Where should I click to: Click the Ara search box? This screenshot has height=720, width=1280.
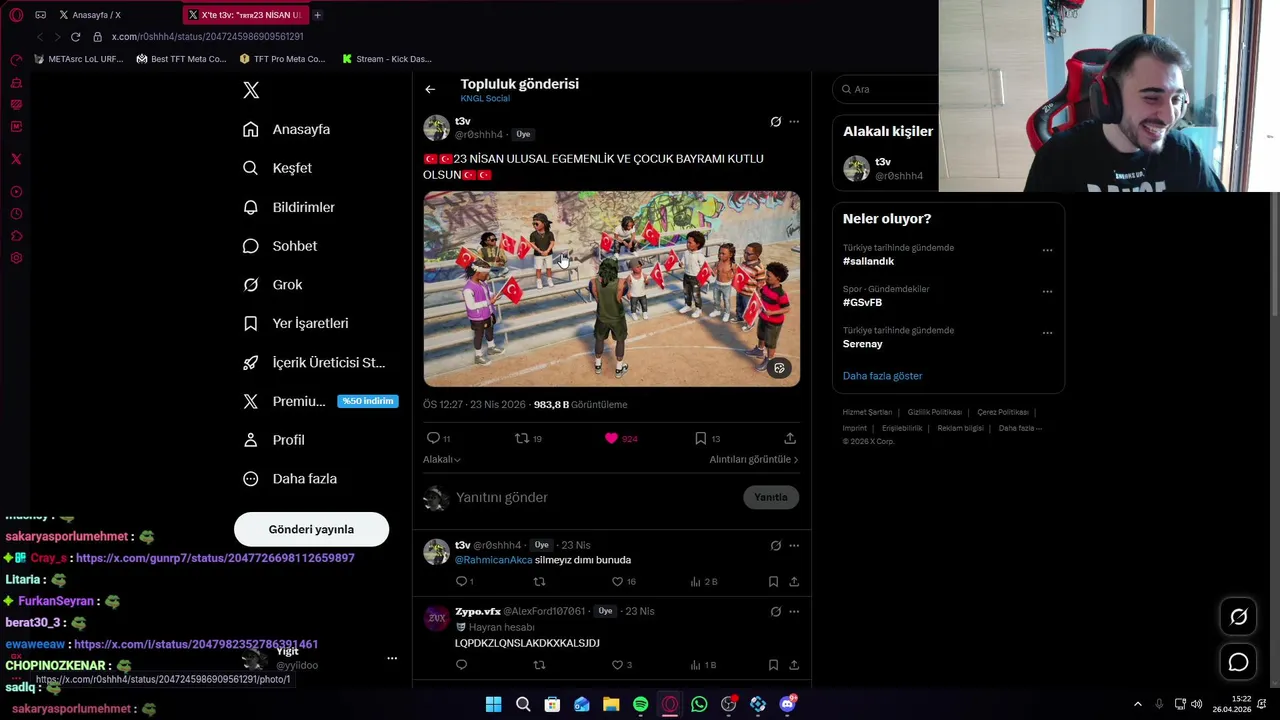pyautogui.click(x=885, y=89)
